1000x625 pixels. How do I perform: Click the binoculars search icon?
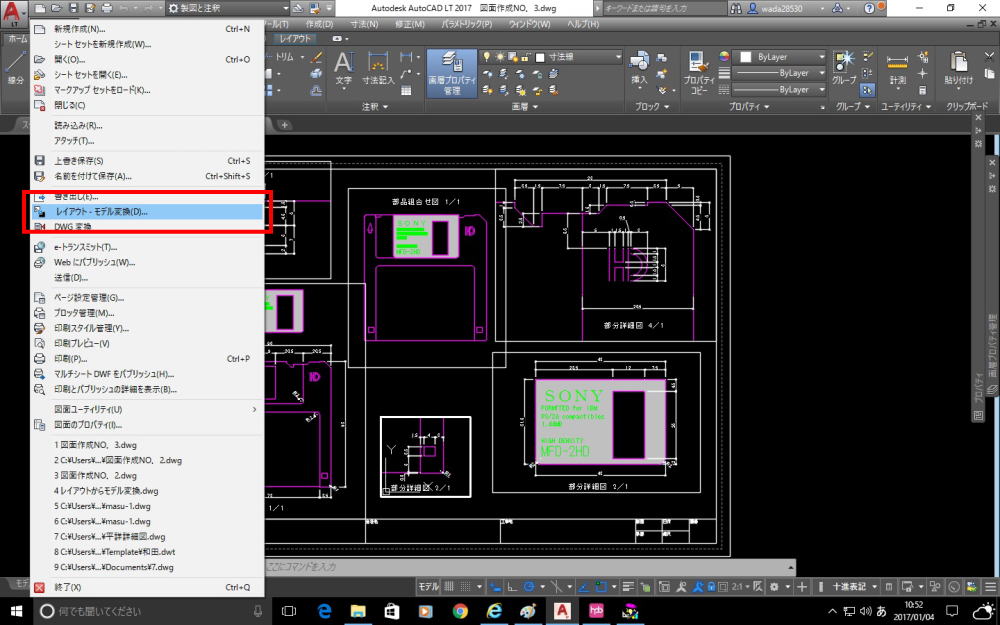tap(736, 8)
